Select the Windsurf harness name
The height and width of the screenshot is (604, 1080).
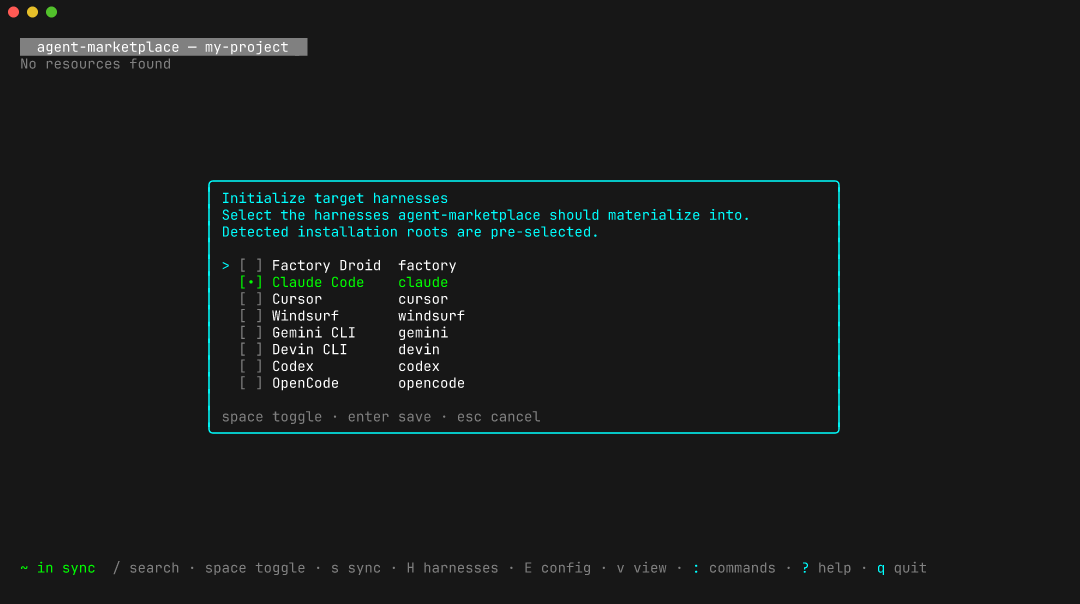pyautogui.click(x=305, y=316)
